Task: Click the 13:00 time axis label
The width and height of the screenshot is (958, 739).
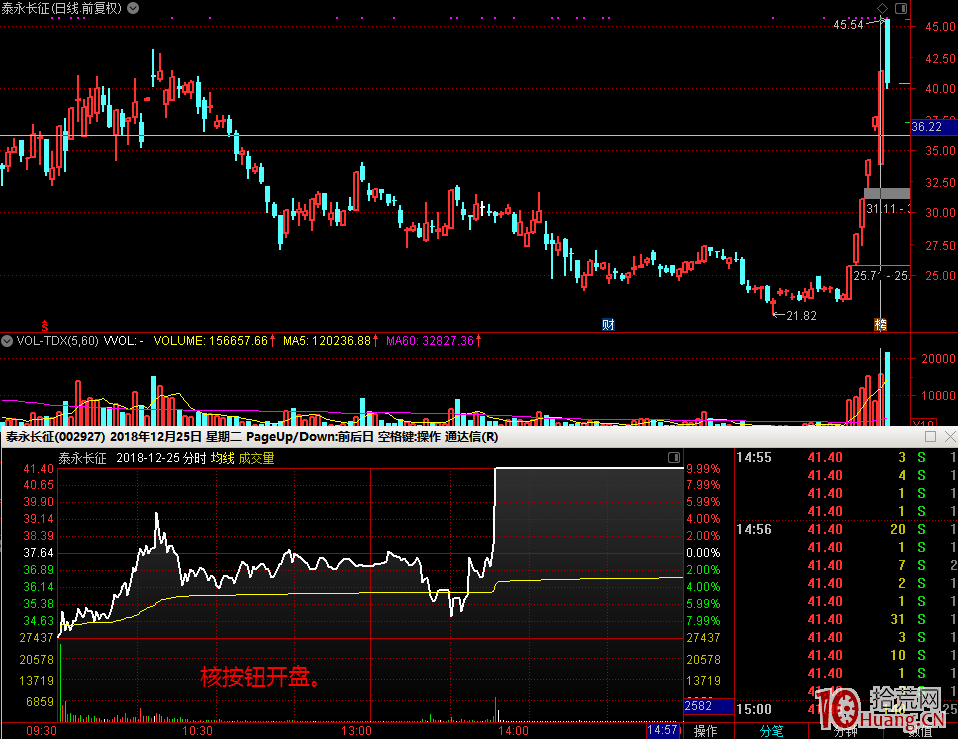Action: click(356, 730)
